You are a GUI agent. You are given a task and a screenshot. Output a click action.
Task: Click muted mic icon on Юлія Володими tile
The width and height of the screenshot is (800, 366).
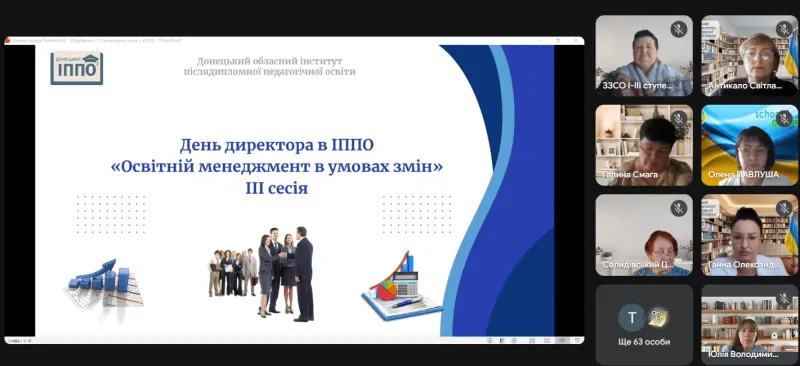coord(784,299)
